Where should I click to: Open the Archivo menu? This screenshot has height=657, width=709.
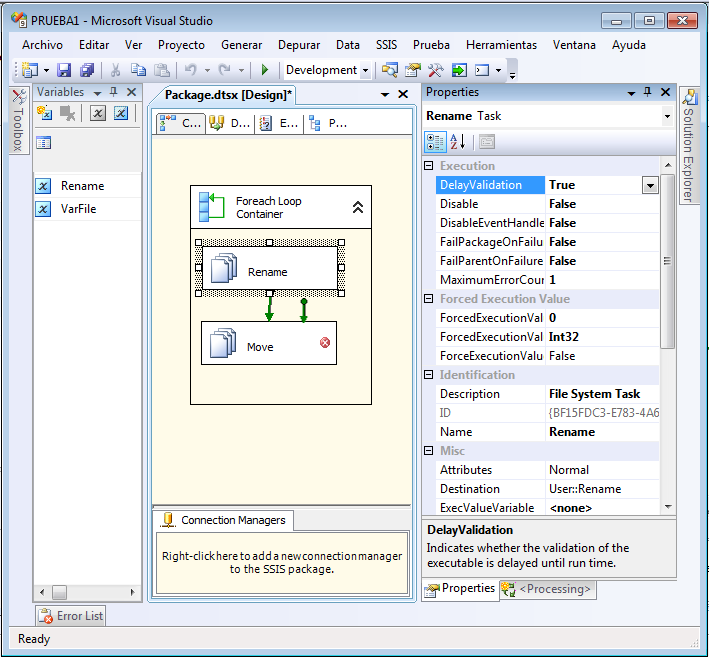point(43,45)
